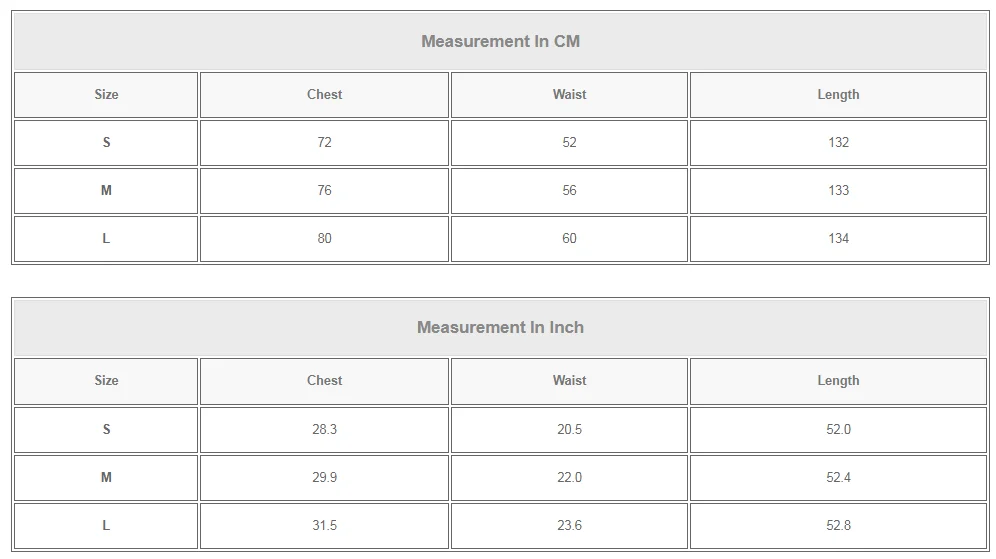Image resolution: width=996 pixels, height=559 pixels.
Task: Select the Chest column header in CM table
Action: click(324, 94)
